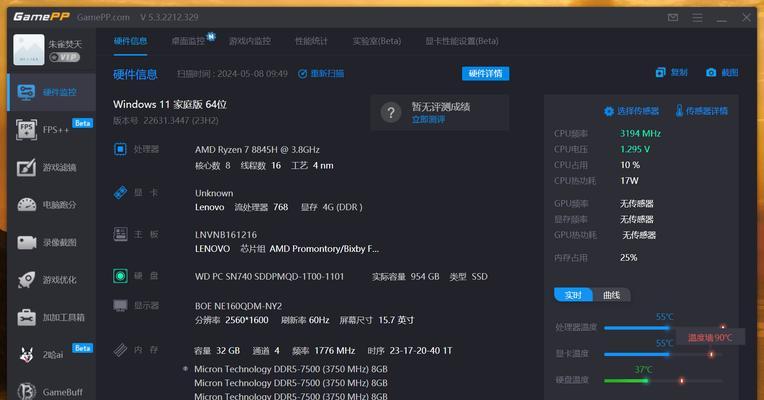Screen dimensions: 764x400
Task: Open 录像截图 recording section
Action: tap(52, 242)
